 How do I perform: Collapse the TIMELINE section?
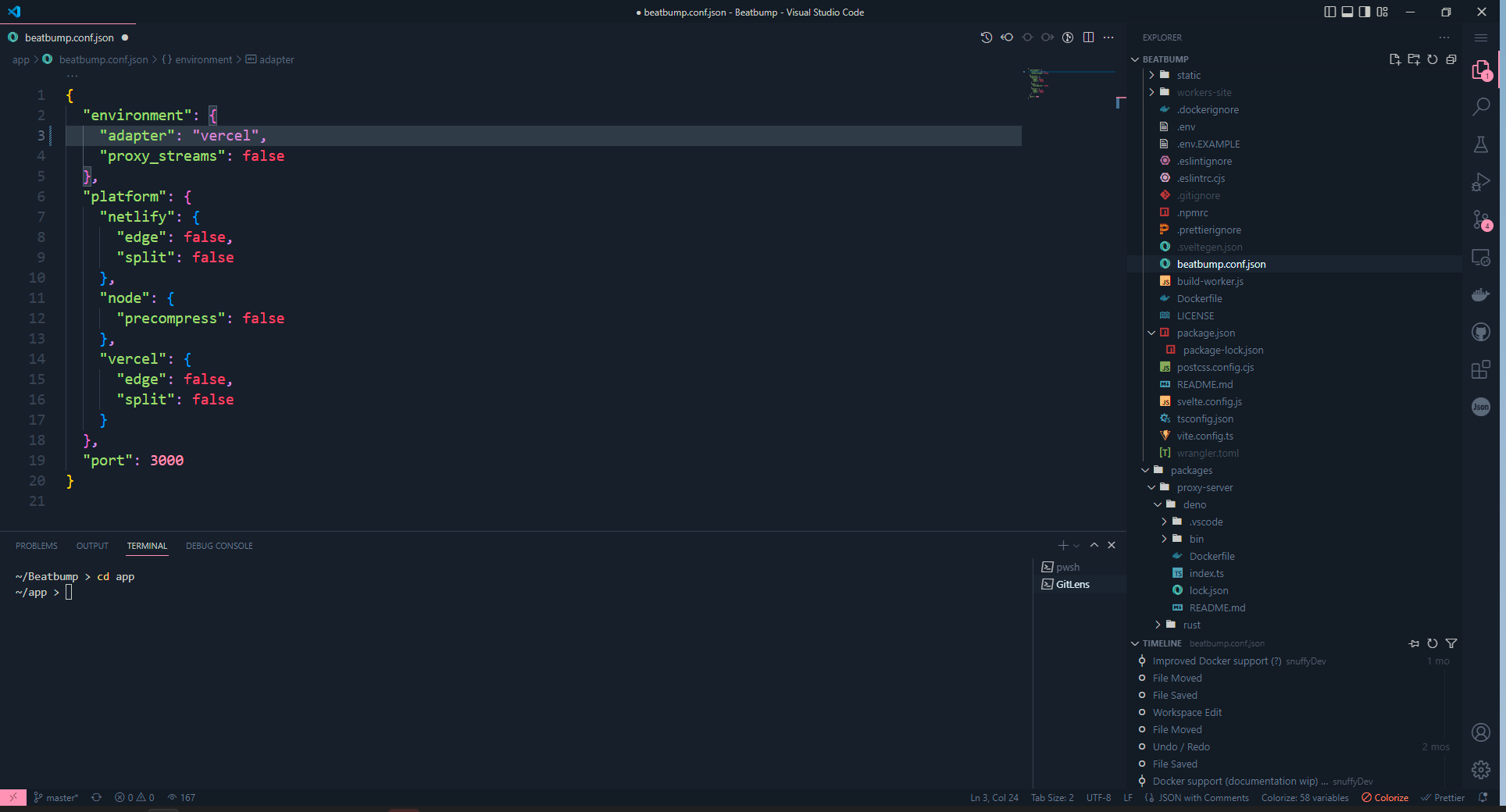coord(1135,643)
